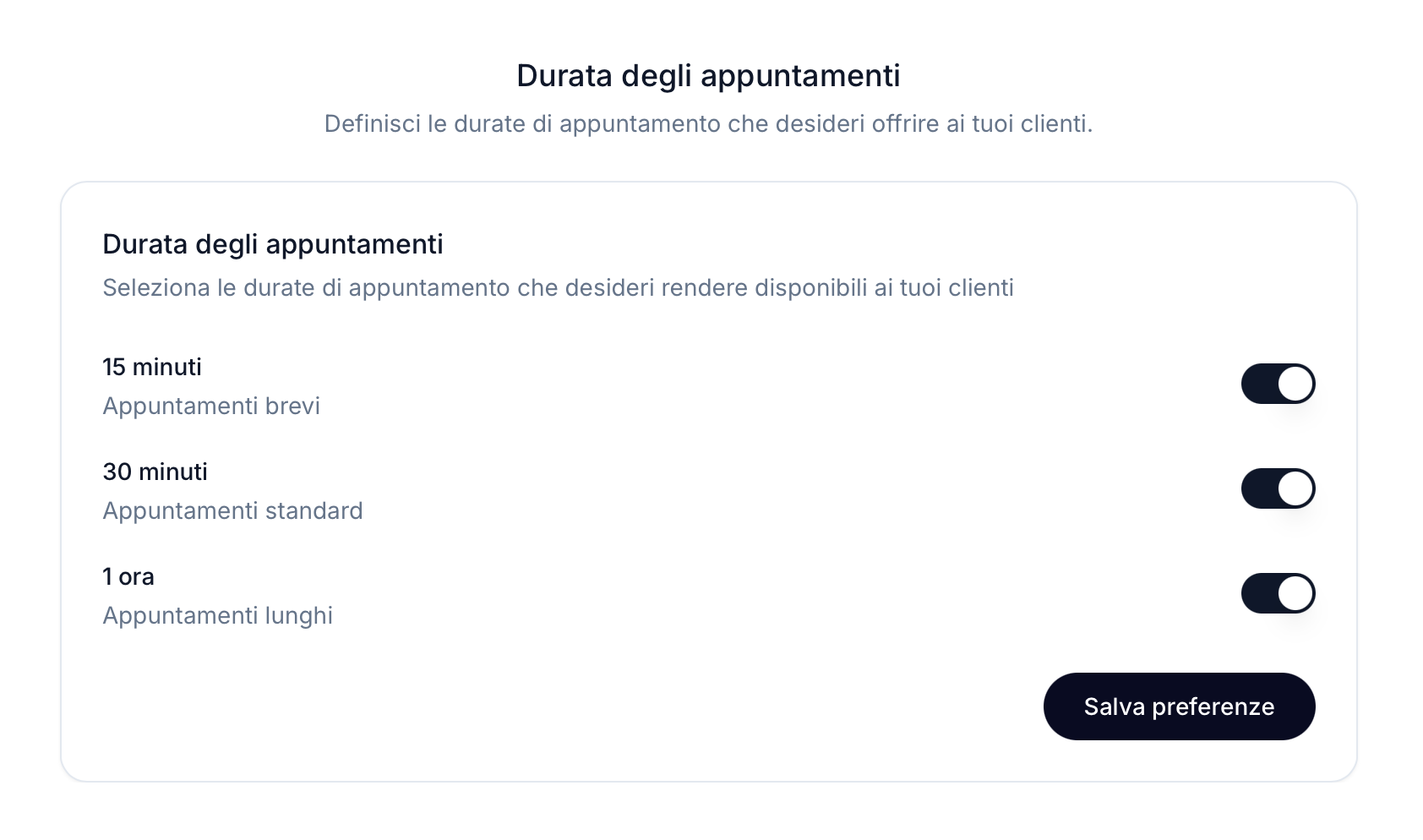Click the knob of the 1 ora toggle
The height and width of the screenshot is (840, 1423).
tap(1294, 592)
